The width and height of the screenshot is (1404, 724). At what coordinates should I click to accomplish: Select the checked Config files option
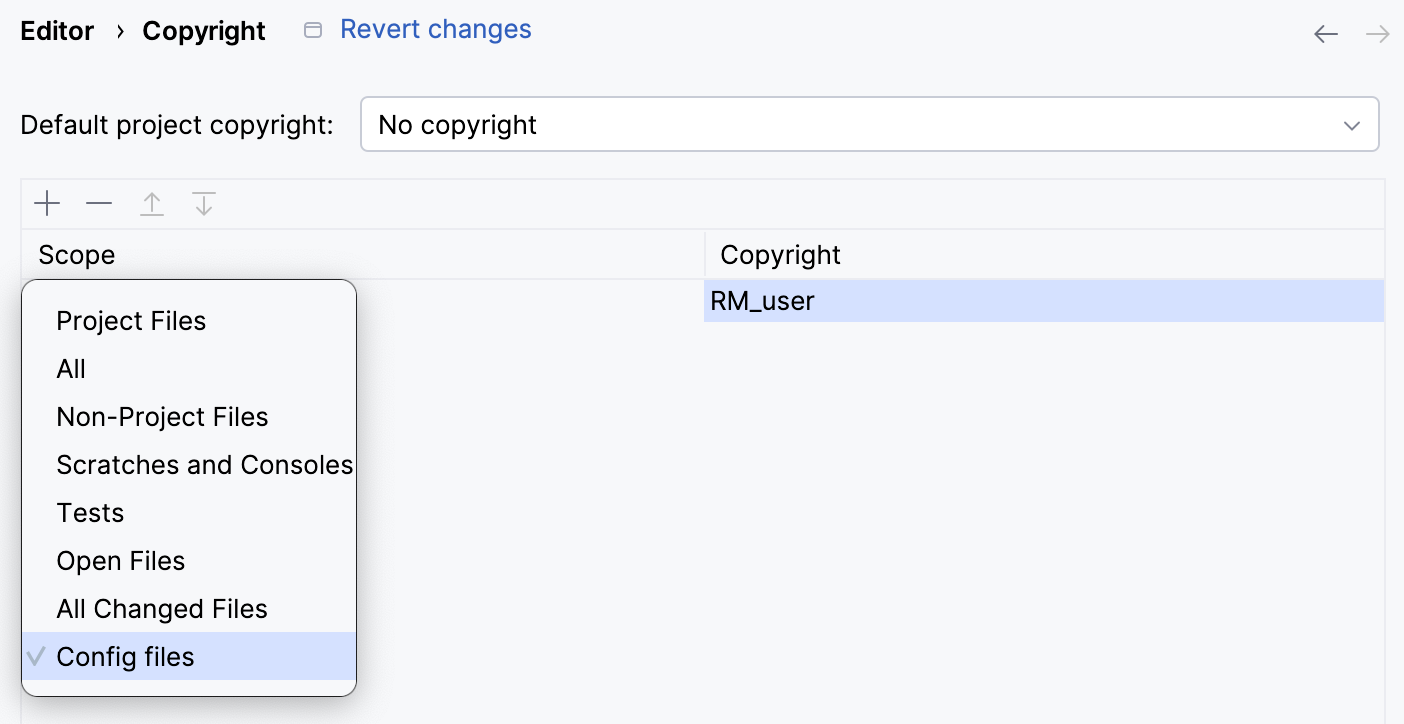coord(125,657)
